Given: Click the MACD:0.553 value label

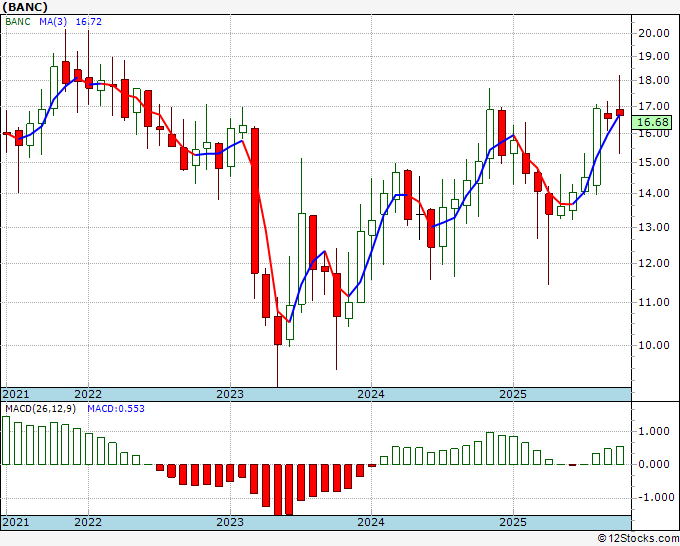Looking at the screenshot, I should tap(116, 409).
